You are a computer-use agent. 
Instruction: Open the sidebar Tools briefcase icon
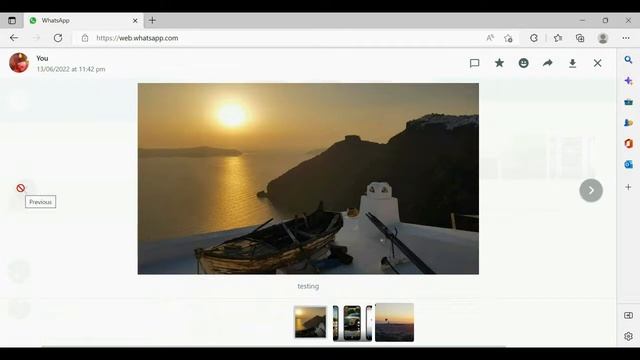pos(629,102)
